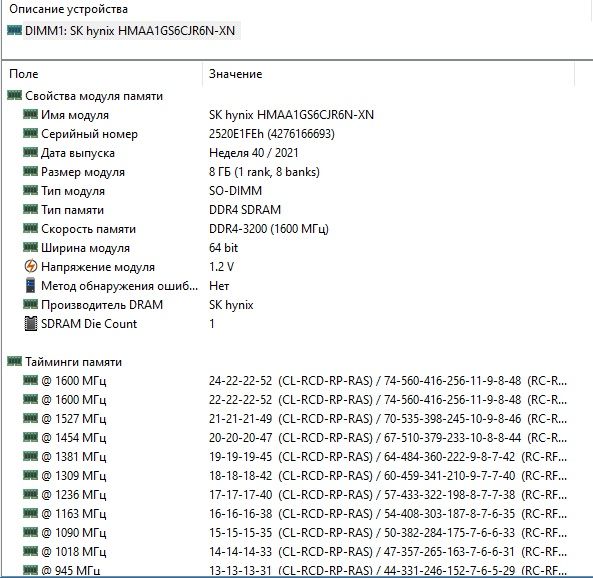The image size is (593, 578).
Task: Click the icon beside @ 1309 МГц
Action: pos(30,475)
